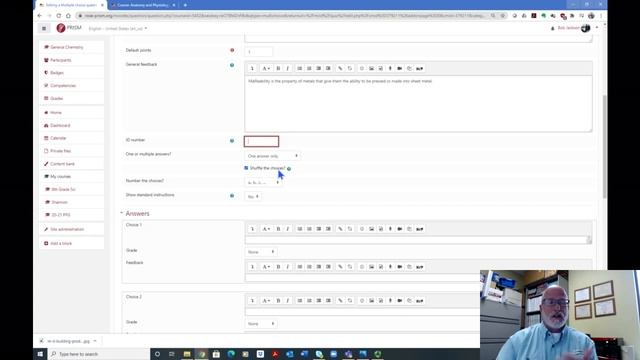Open Number the choices dropdown
Image resolution: width=640 pixels, height=360 pixels.
(263, 182)
